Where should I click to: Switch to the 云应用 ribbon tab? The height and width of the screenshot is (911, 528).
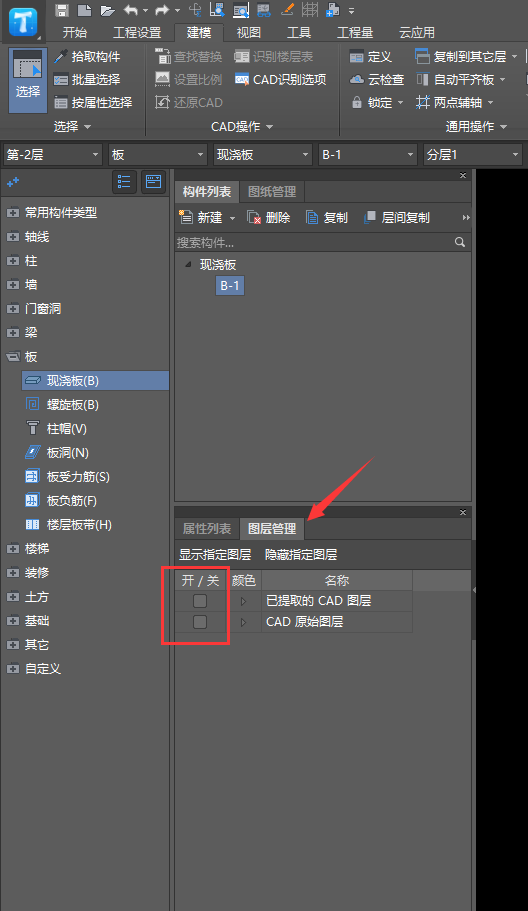416,33
